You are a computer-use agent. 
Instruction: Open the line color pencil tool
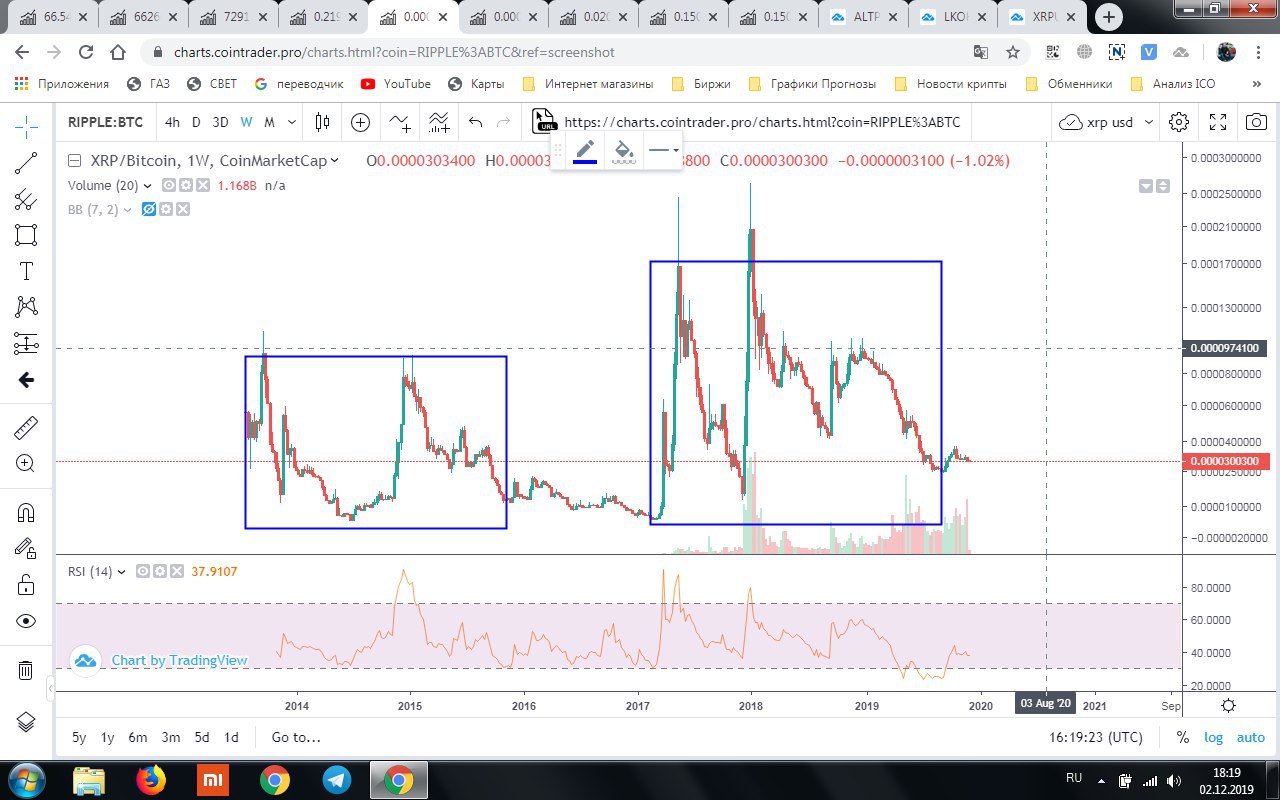point(586,151)
